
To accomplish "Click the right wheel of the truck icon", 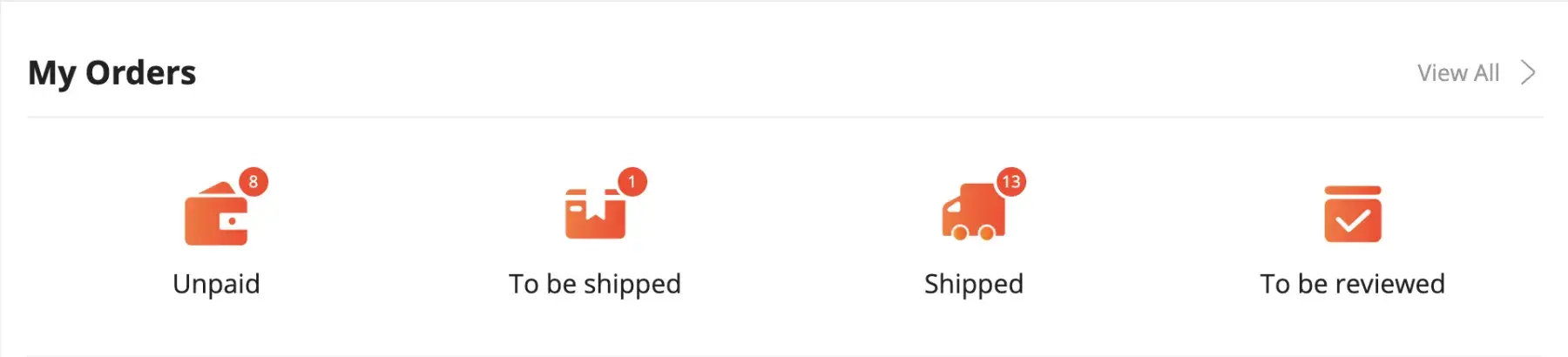I will [x=987, y=232].
